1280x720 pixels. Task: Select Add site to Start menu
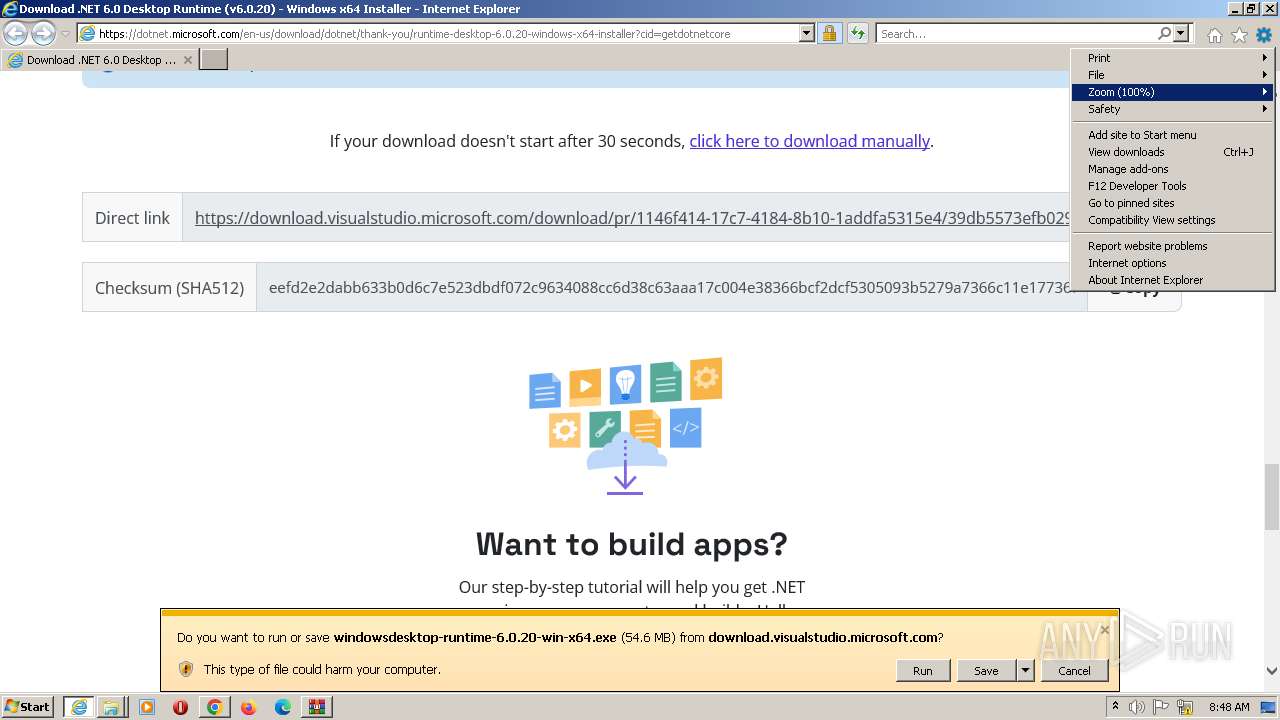tap(1172, 135)
